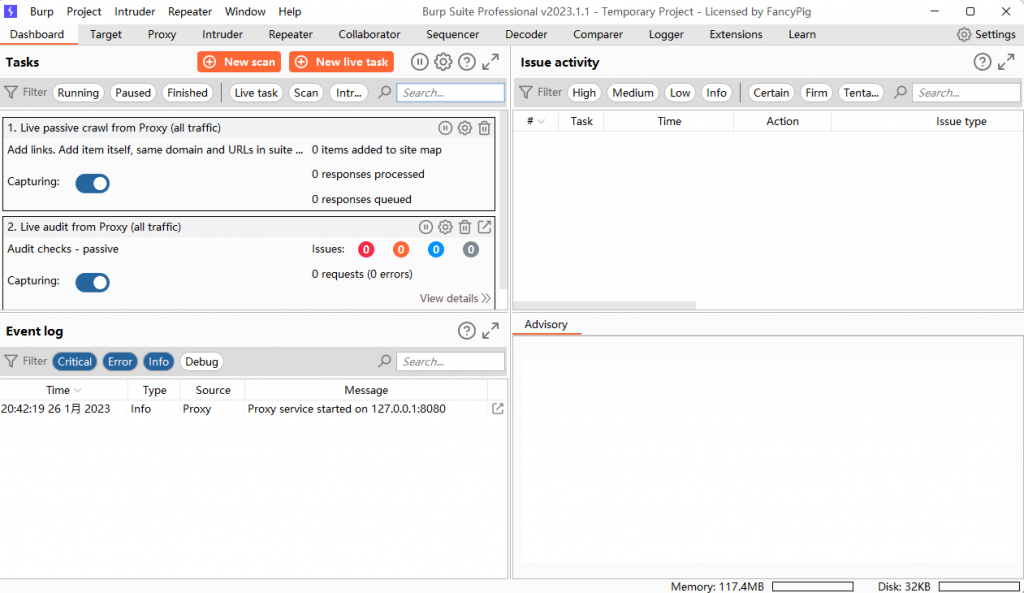Expand the Tasks panel to full size
The height and width of the screenshot is (593, 1024).
coord(490,62)
